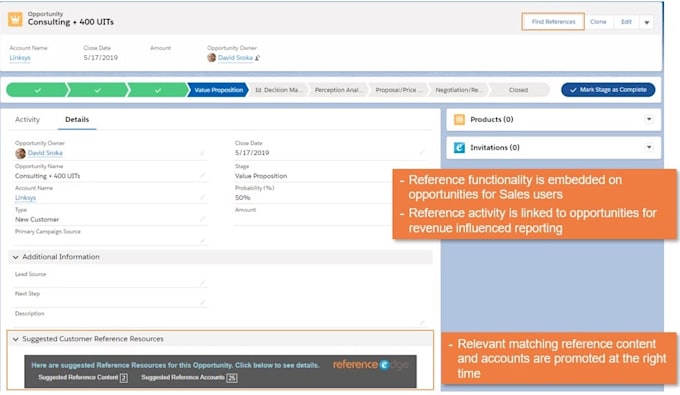
Task: Click Products (0) heading
Action: tap(492, 119)
